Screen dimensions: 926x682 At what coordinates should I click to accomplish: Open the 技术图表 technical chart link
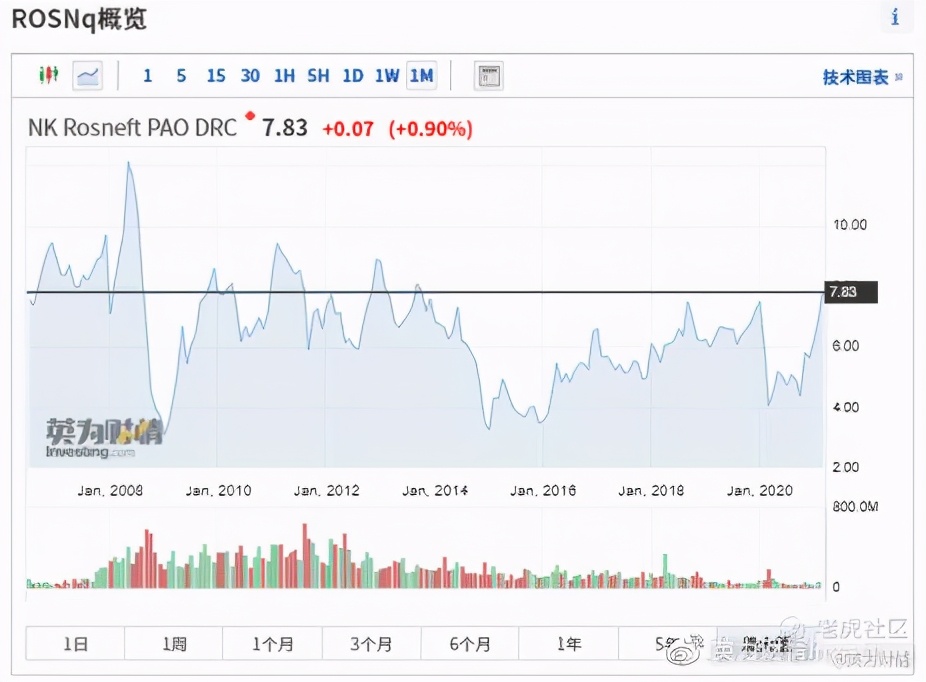click(x=855, y=77)
